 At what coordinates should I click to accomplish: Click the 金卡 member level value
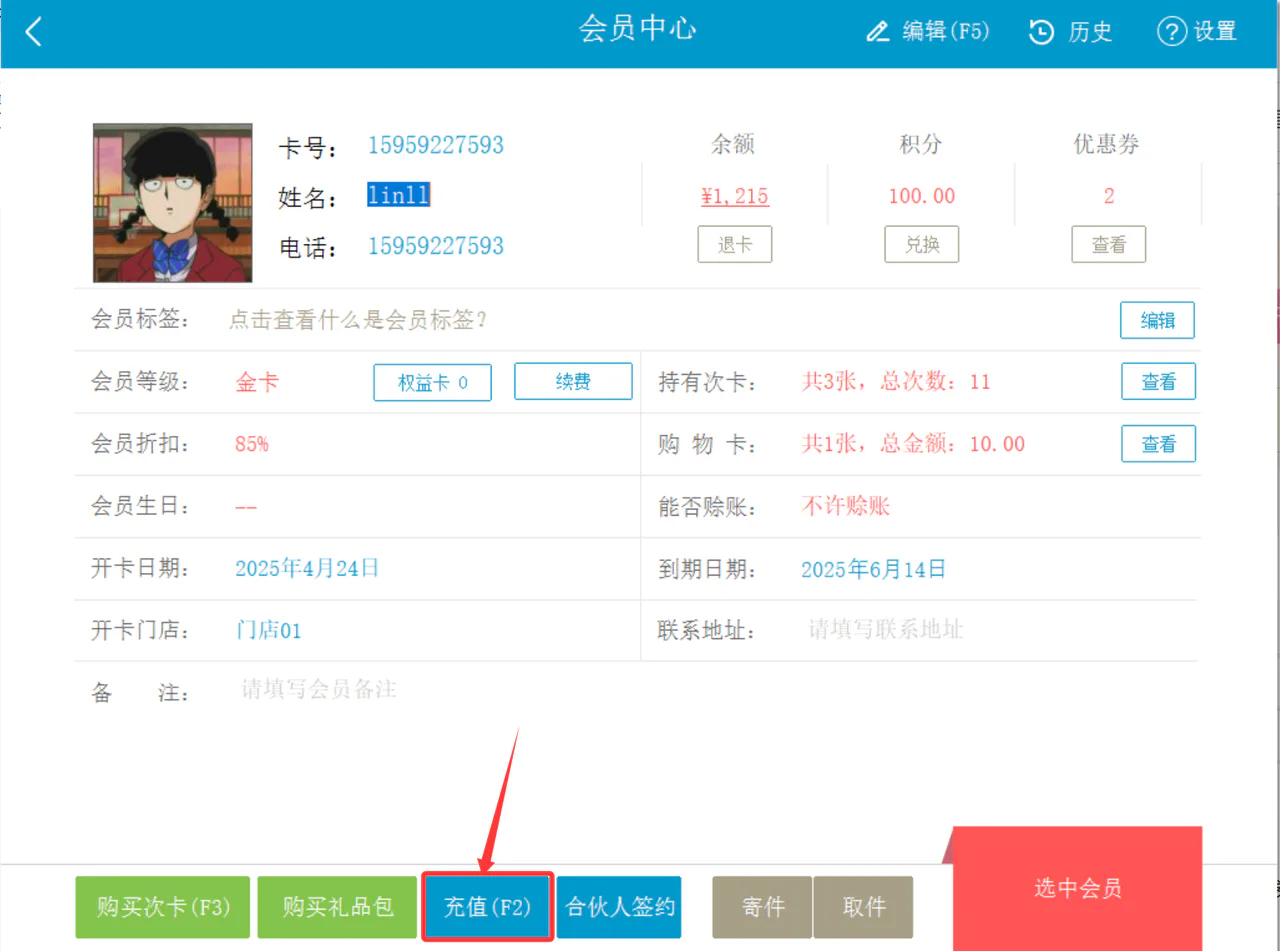tap(257, 382)
